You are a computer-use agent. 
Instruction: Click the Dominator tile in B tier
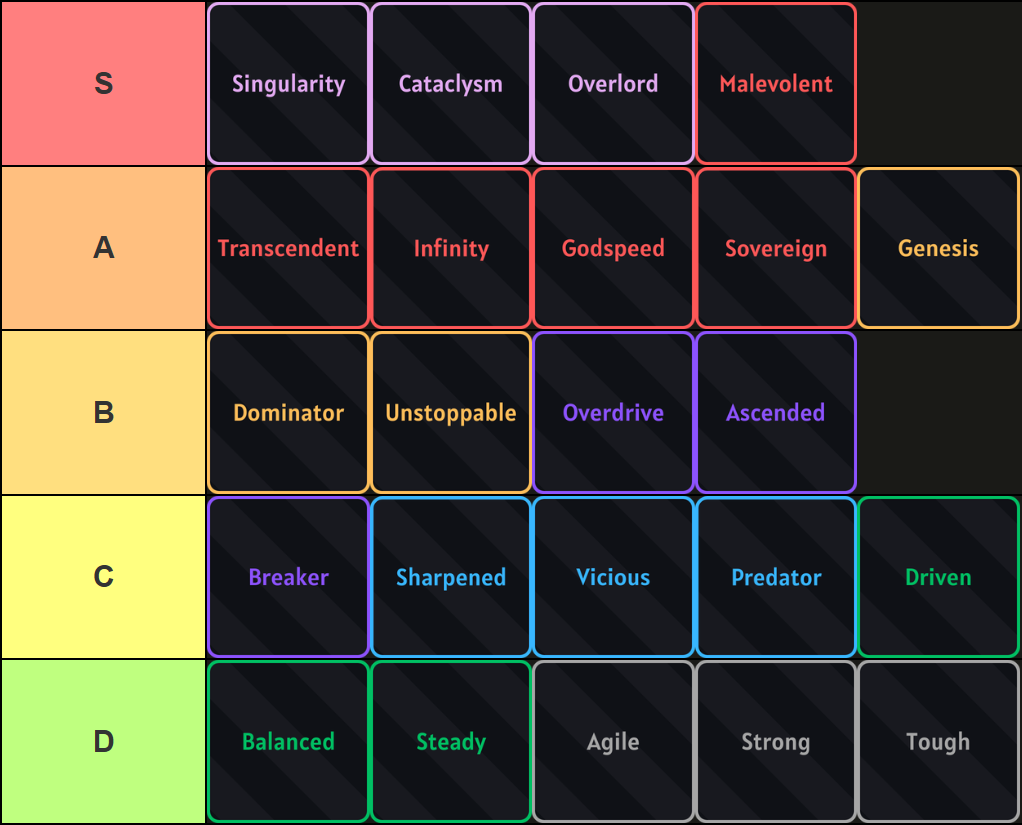pyautogui.click(x=288, y=413)
